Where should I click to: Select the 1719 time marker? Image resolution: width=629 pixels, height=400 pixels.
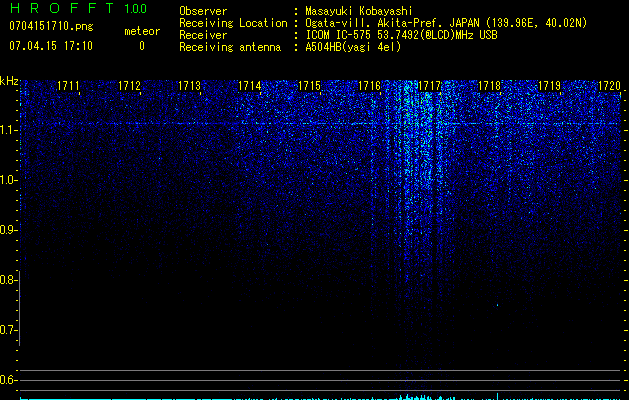[x=549, y=86]
